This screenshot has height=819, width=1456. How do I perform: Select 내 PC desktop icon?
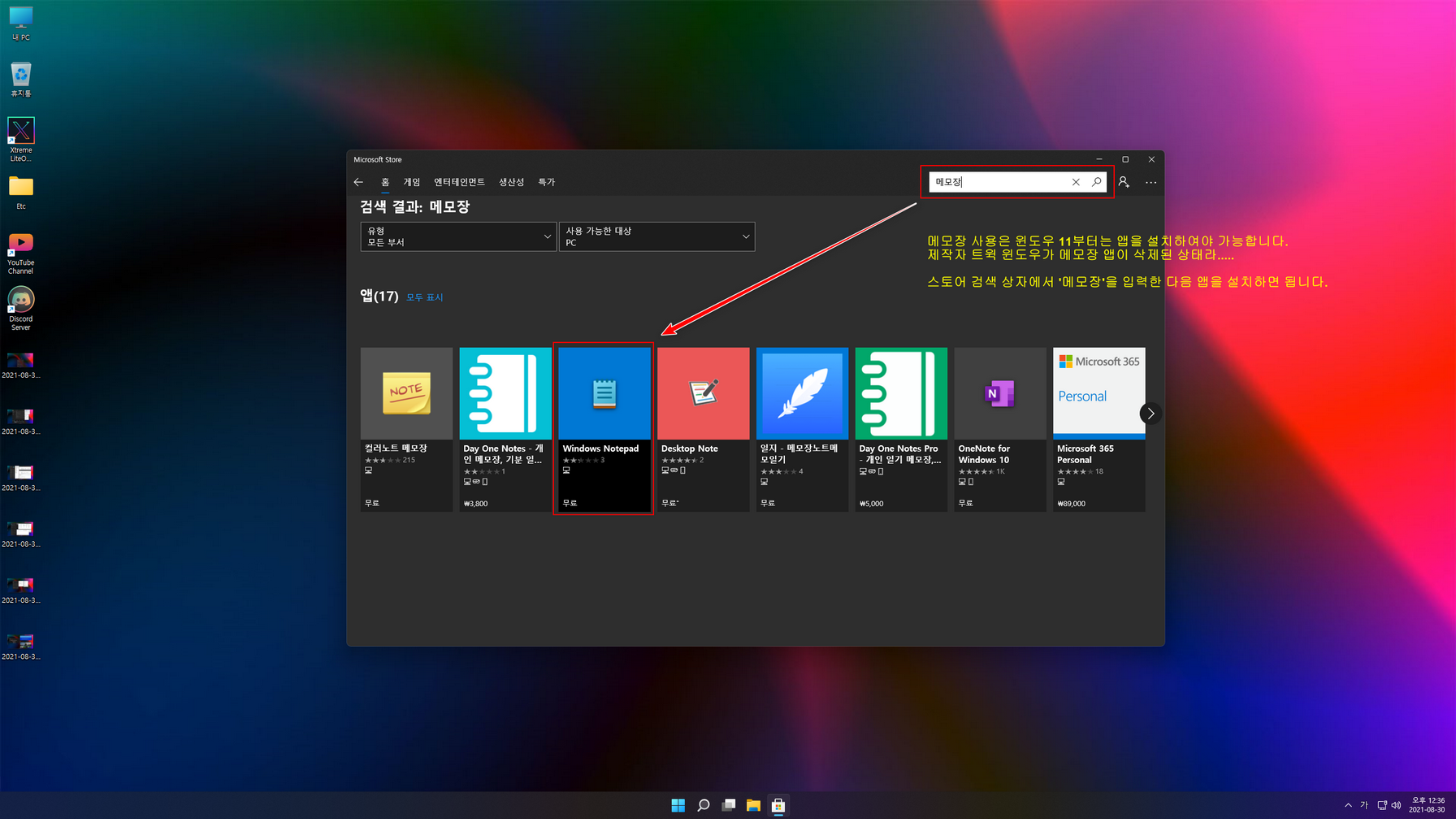[21, 24]
